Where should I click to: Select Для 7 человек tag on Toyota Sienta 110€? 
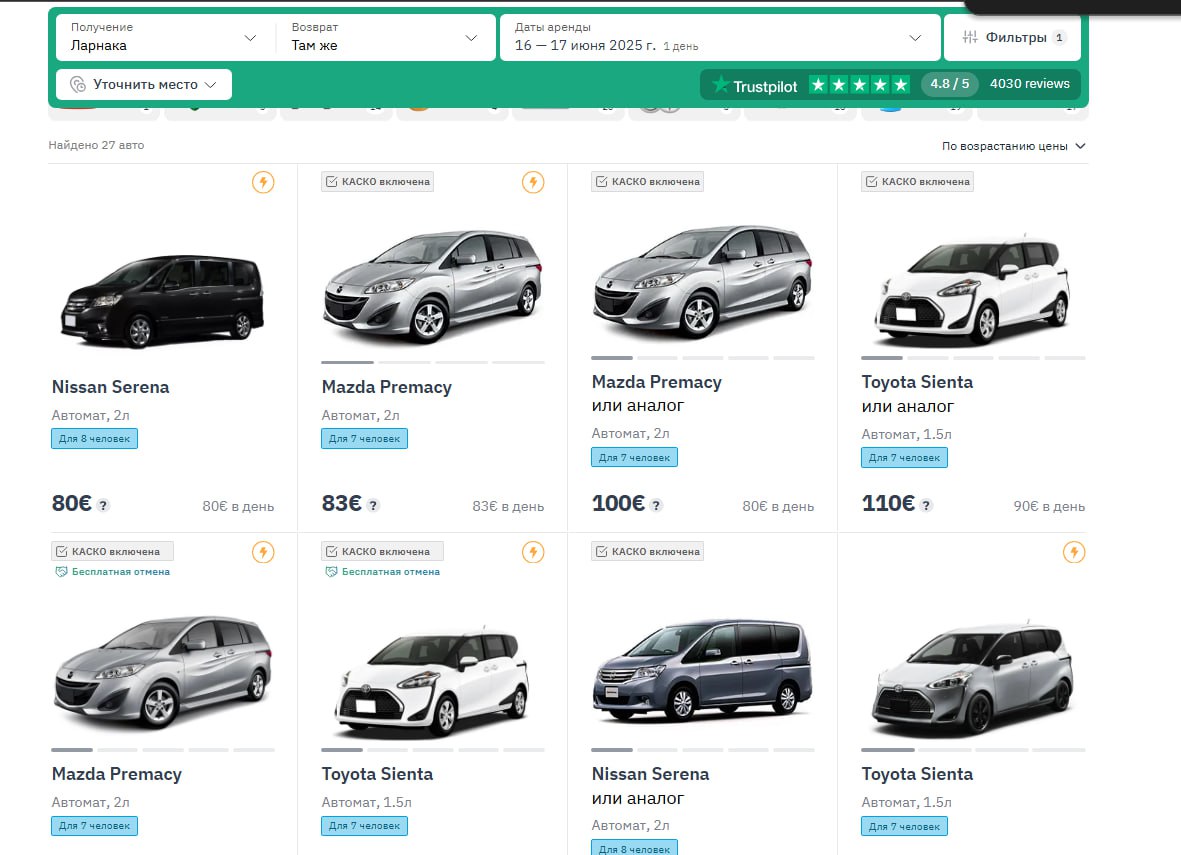[904, 457]
